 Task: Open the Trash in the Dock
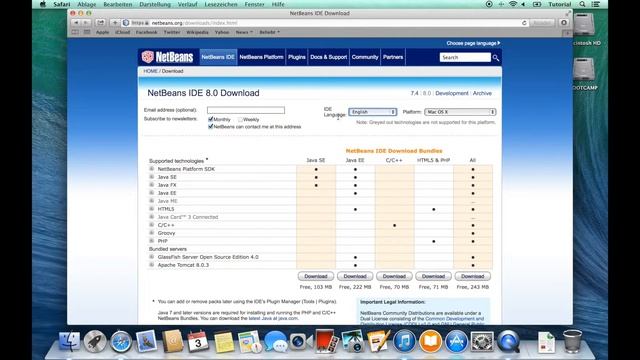coord(572,341)
